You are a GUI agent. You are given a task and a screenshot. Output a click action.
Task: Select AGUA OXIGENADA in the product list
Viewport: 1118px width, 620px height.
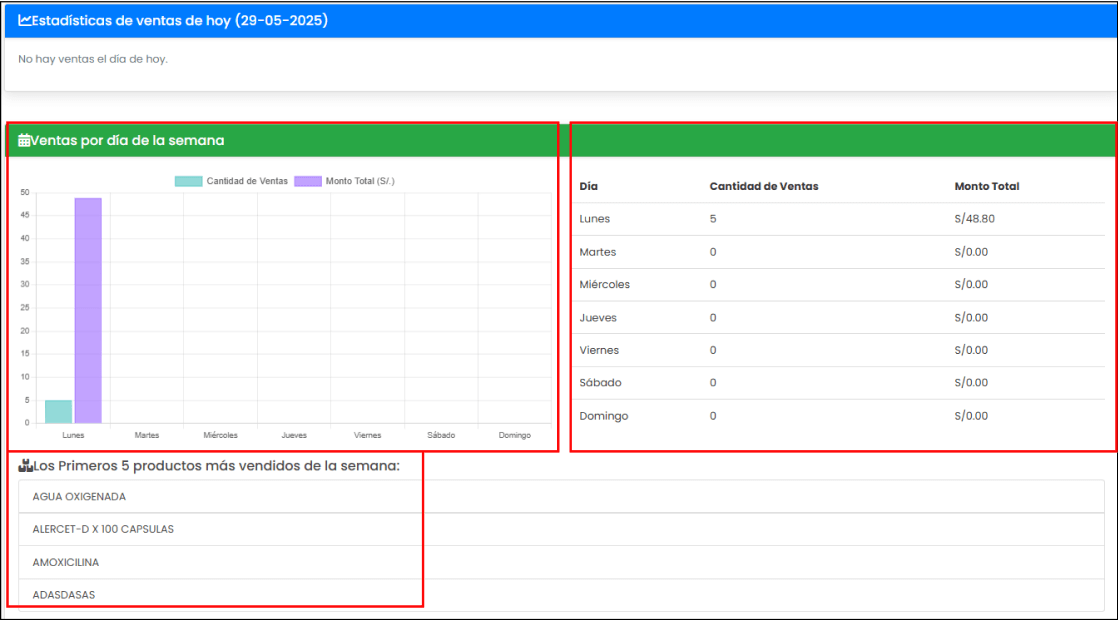(79, 496)
